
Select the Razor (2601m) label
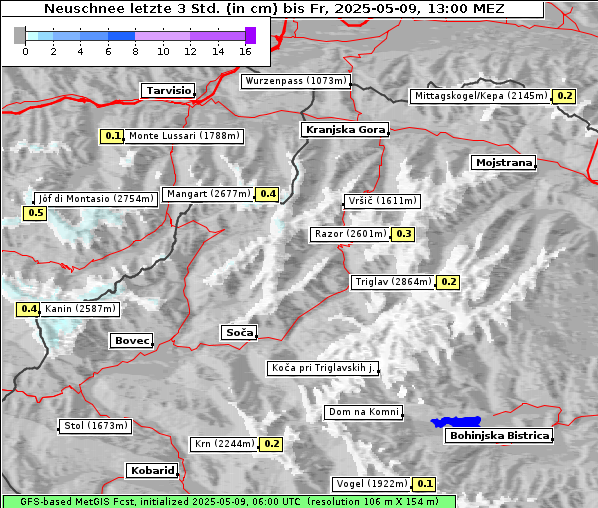tap(350, 234)
